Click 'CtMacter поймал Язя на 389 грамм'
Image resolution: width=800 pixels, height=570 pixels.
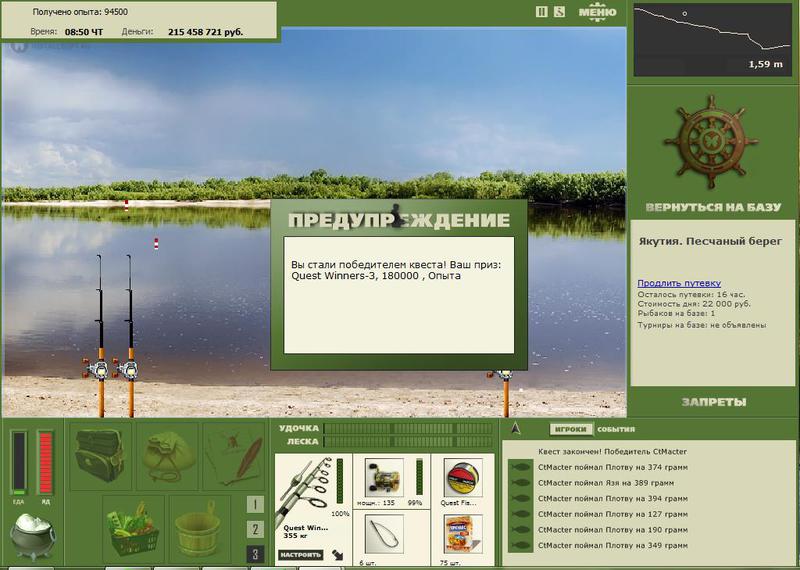(x=606, y=483)
